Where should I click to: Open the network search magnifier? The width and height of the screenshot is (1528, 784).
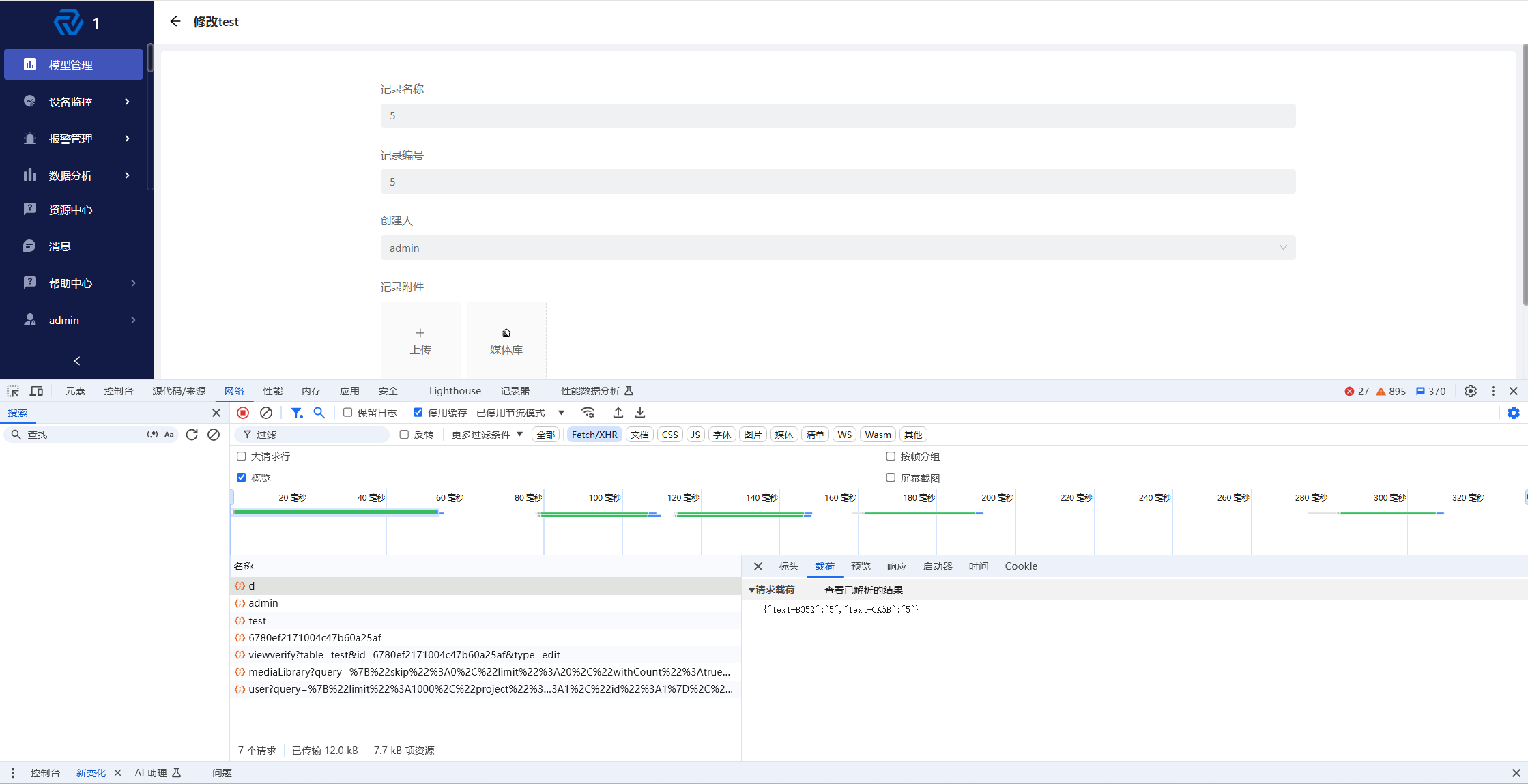[319, 413]
